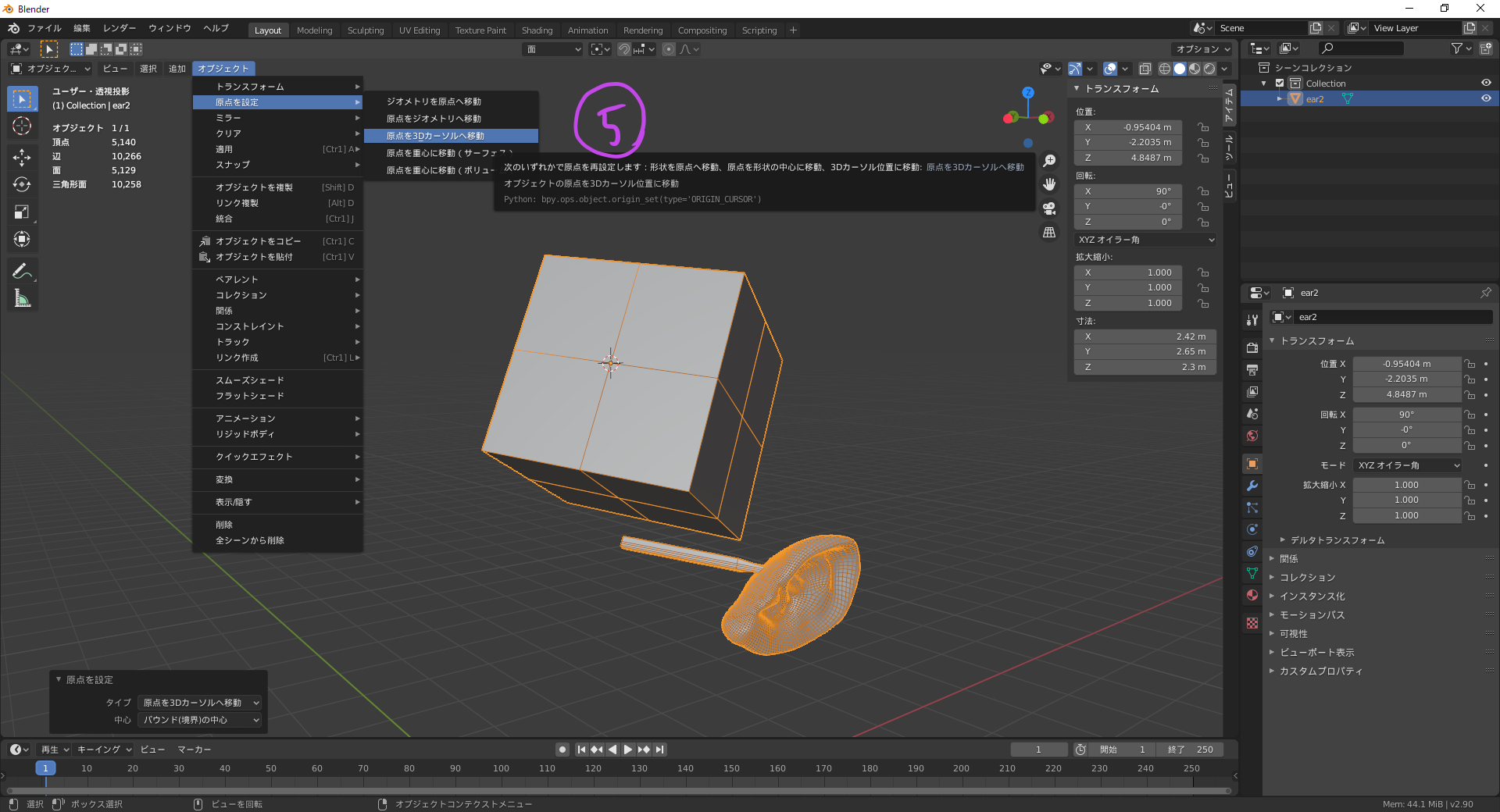1500x812 pixels.
Task: Click frame 1 marker on timeline
Action: click(x=45, y=768)
